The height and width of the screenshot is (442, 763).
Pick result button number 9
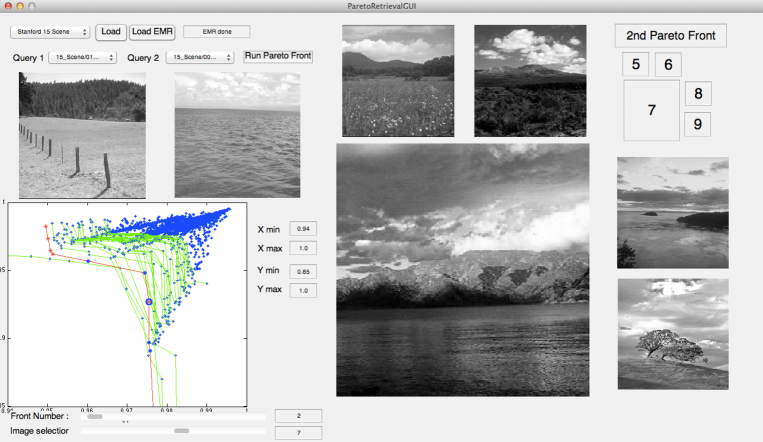pos(698,125)
